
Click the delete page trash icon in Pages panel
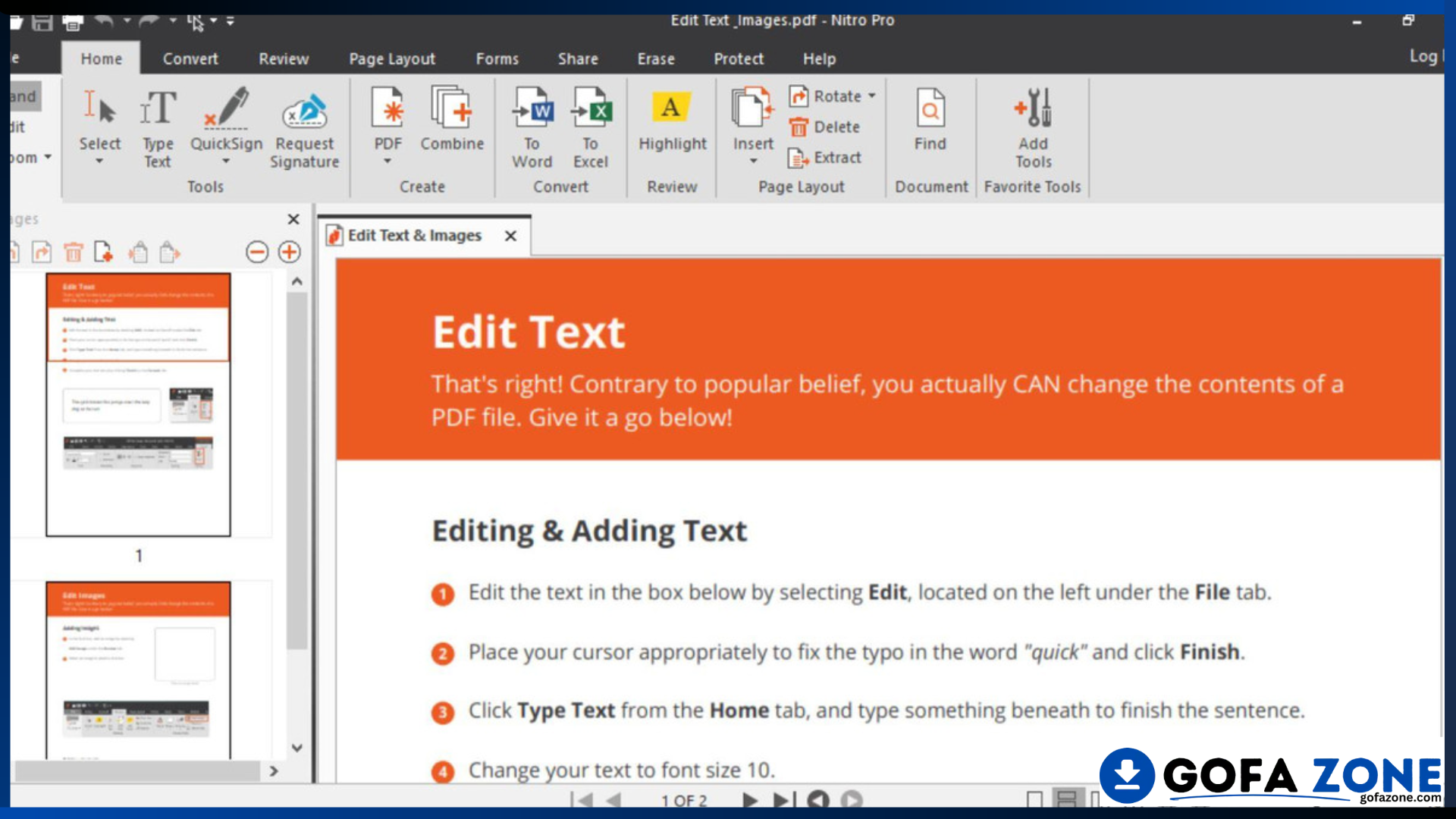point(73,252)
